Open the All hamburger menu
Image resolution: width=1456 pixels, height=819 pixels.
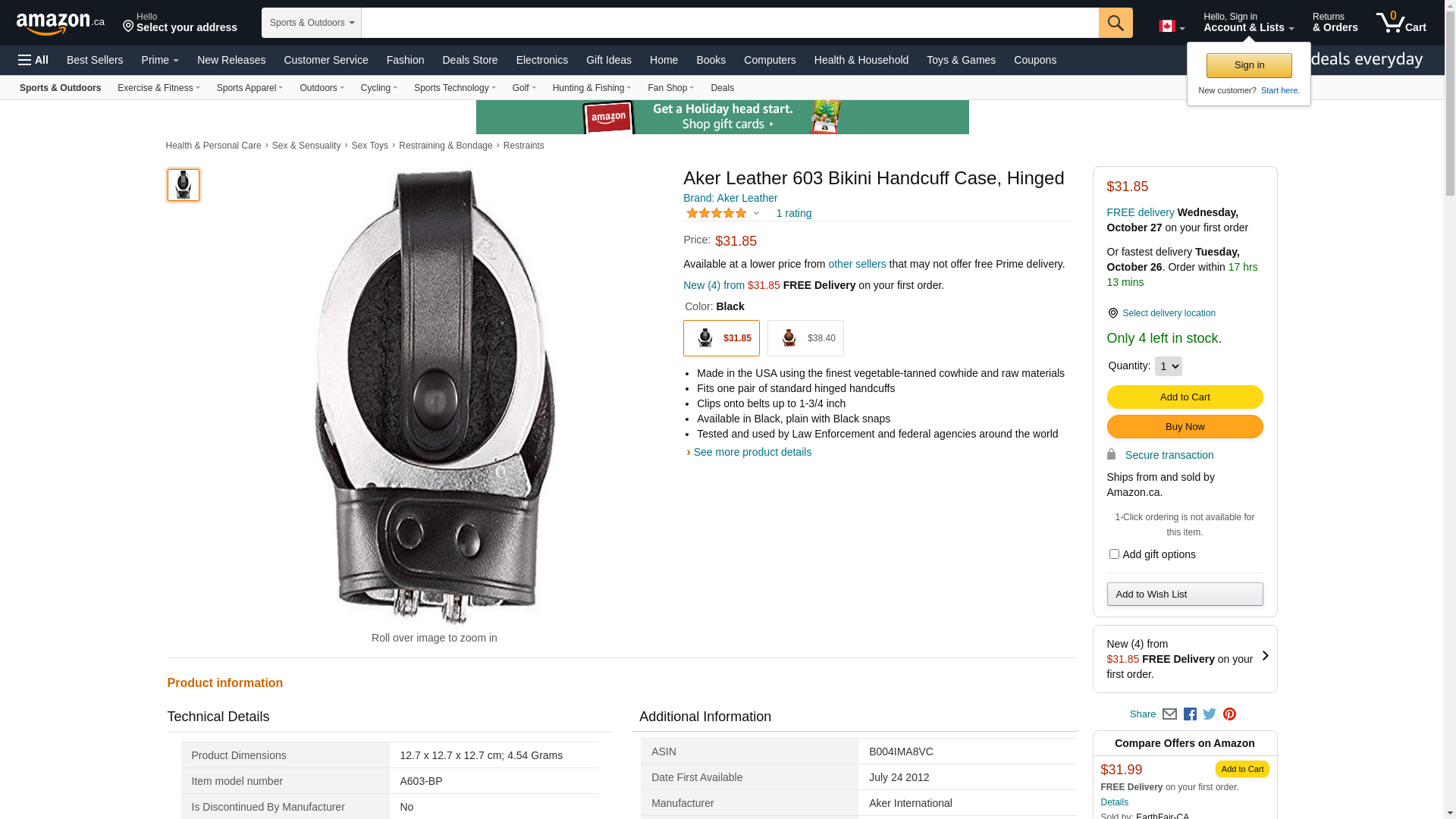(x=33, y=60)
